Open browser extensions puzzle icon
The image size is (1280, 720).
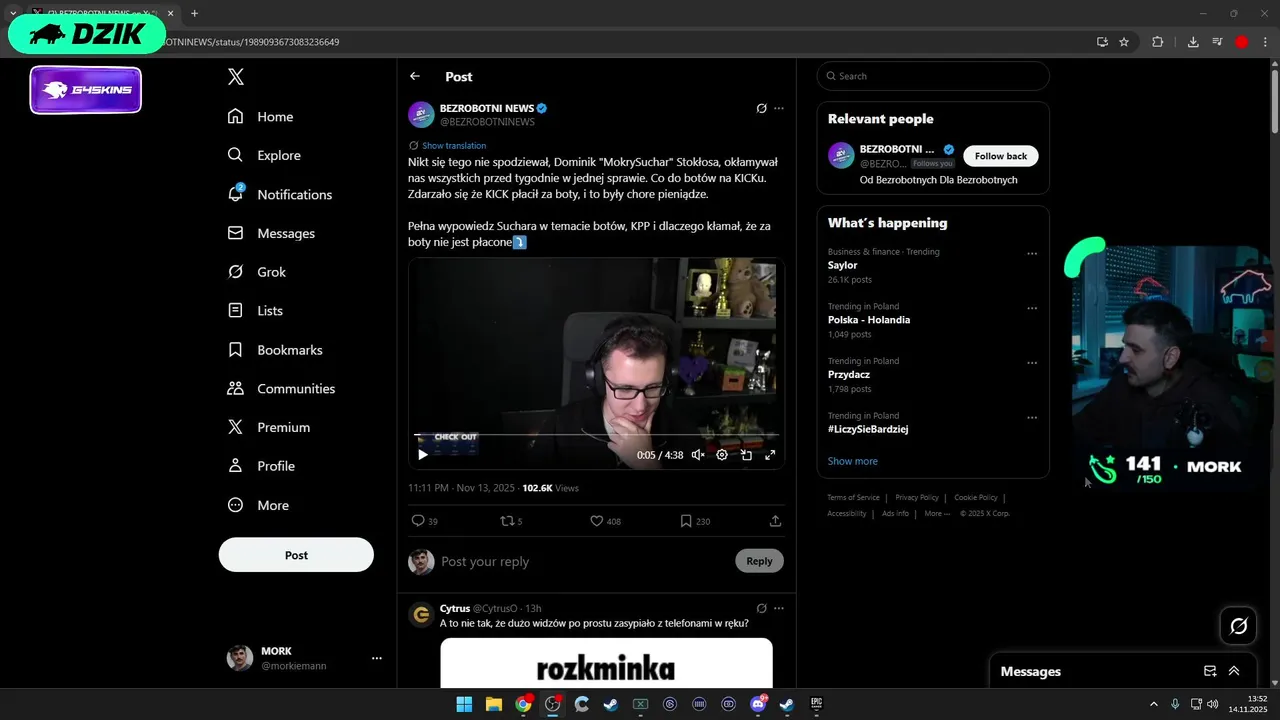pyautogui.click(x=1158, y=42)
